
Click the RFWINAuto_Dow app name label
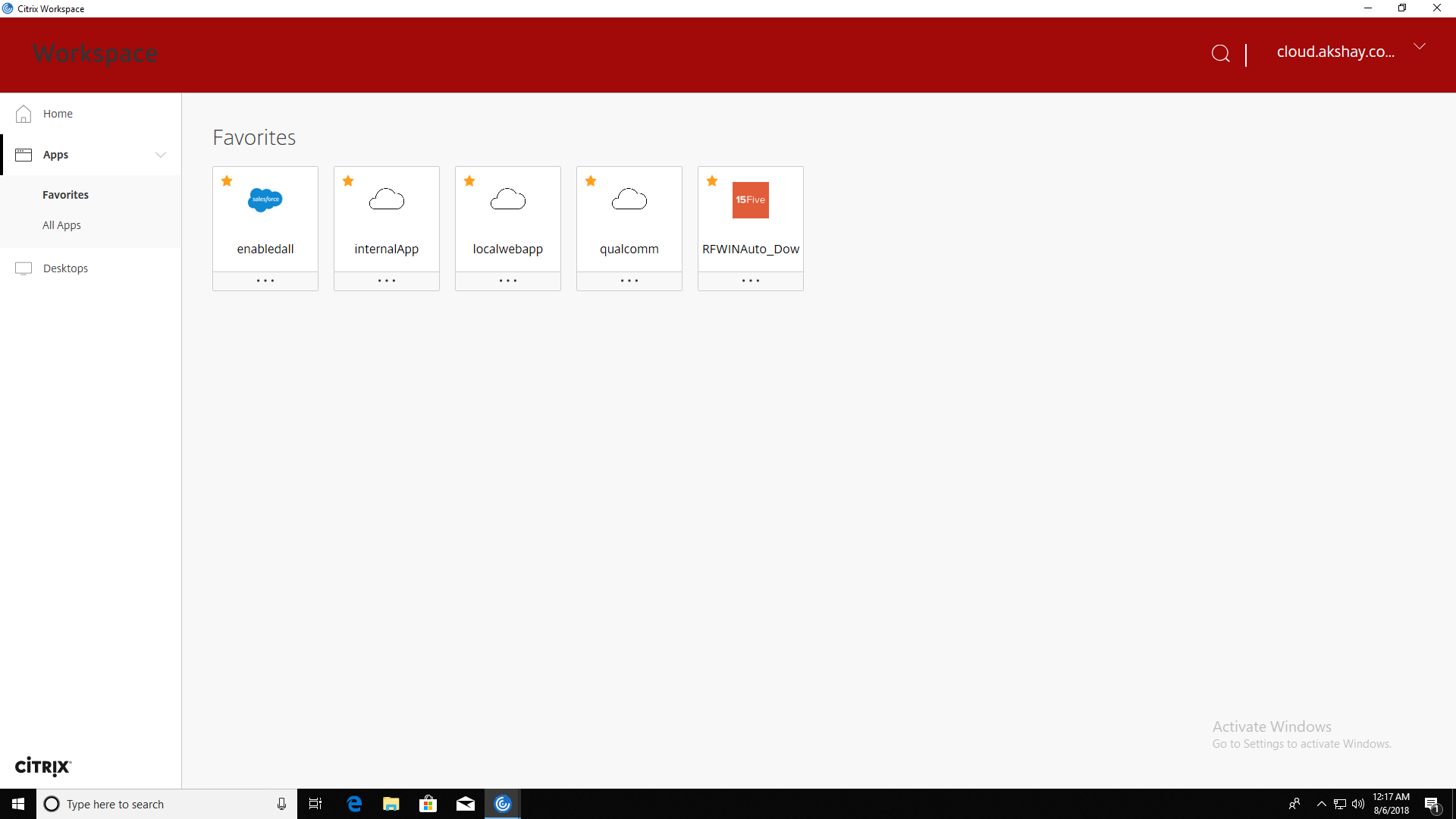751,249
